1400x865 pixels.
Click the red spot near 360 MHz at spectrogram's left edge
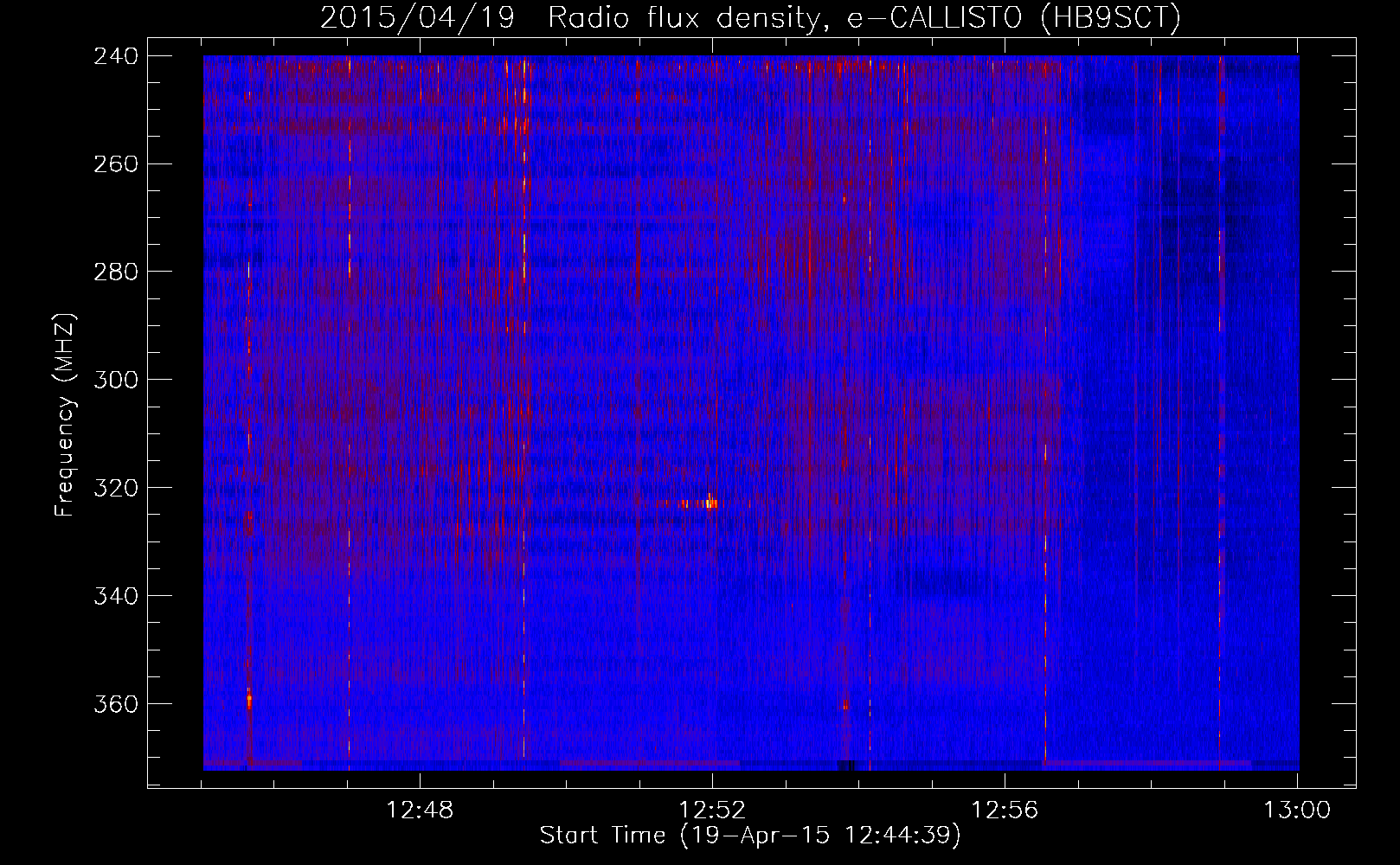[249, 698]
